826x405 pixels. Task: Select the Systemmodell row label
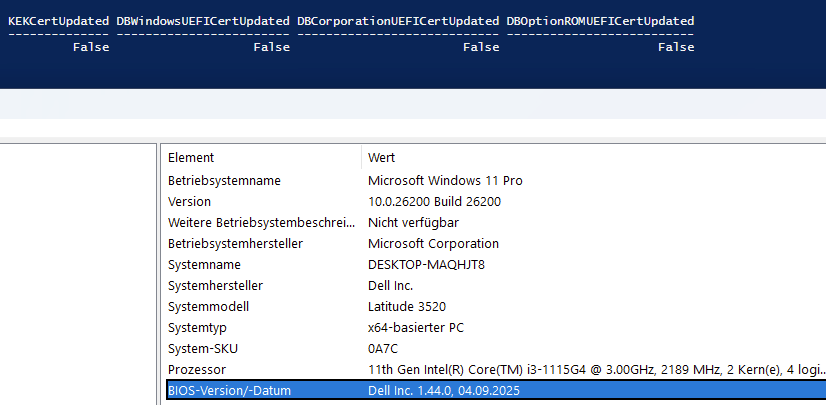(208, 307)
